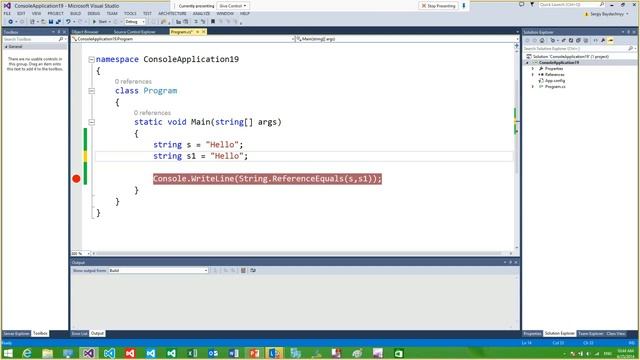Open the Sergiy Baydachnyy account dropdown
This screenshot has width=640, height=360.
607,14
